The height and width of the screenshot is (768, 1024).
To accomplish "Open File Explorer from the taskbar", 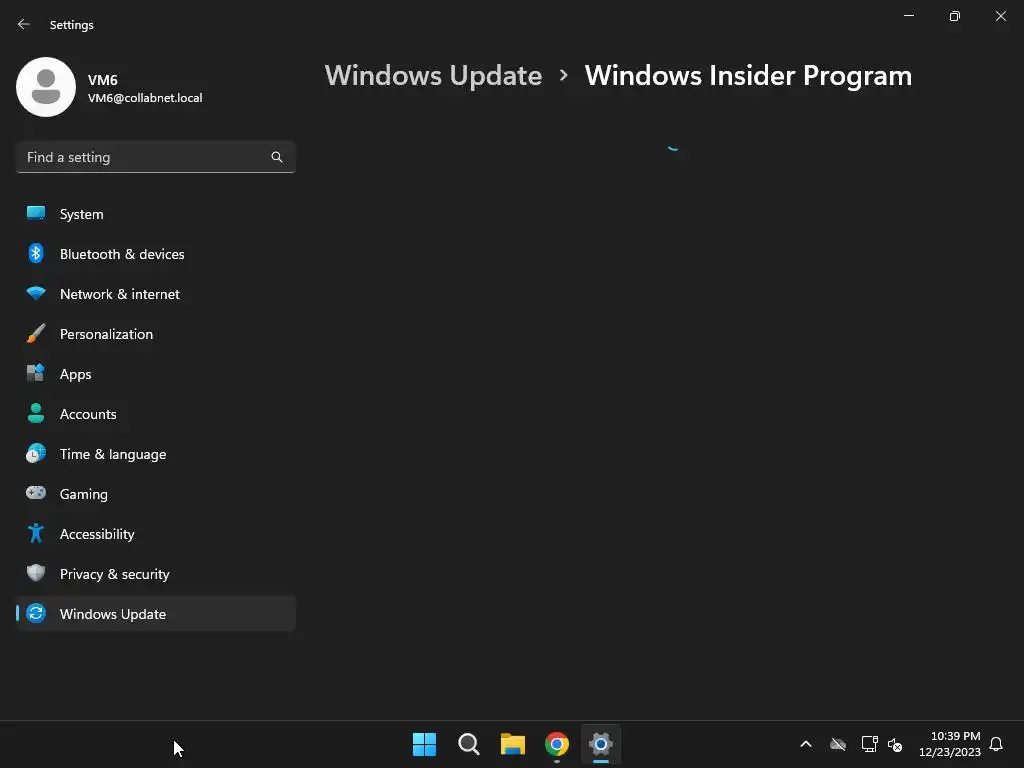I will [x=513, y=744].
